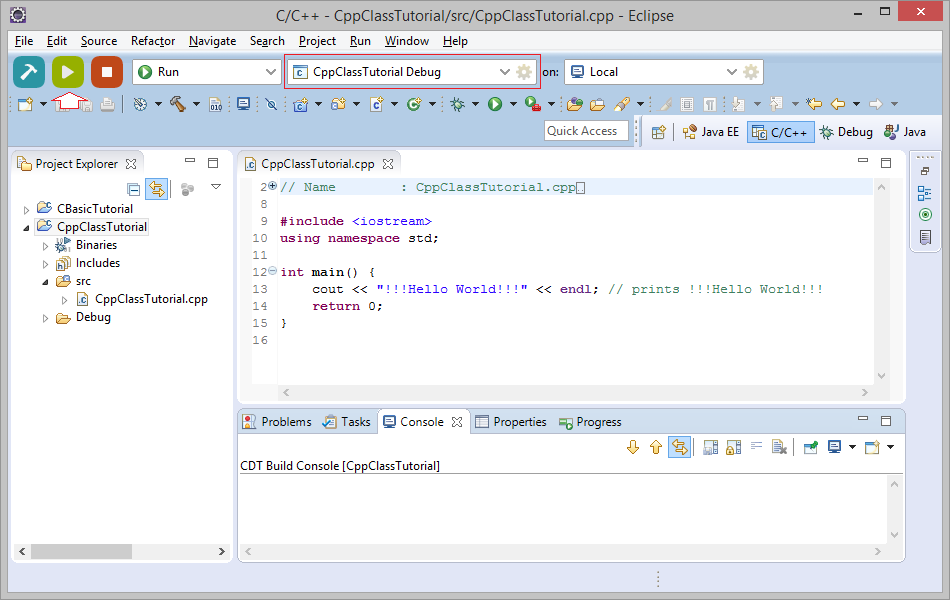Click the orange Stop button

click(107, 72)
